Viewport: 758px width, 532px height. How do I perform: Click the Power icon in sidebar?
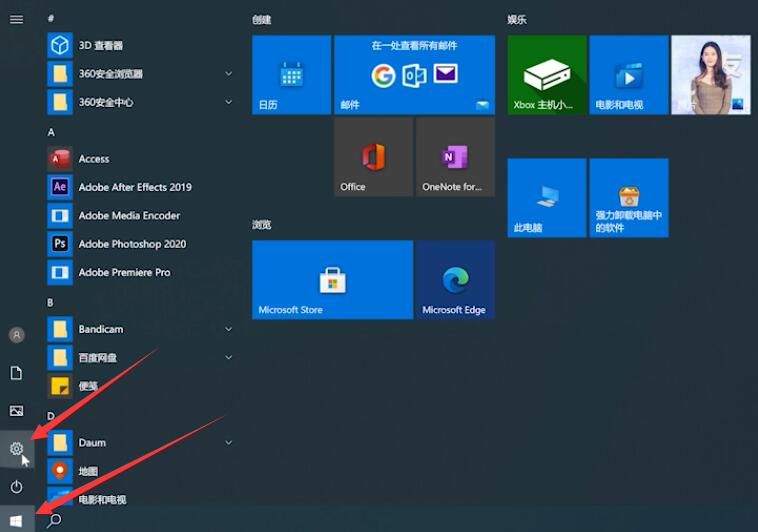[x=16, y=487]
